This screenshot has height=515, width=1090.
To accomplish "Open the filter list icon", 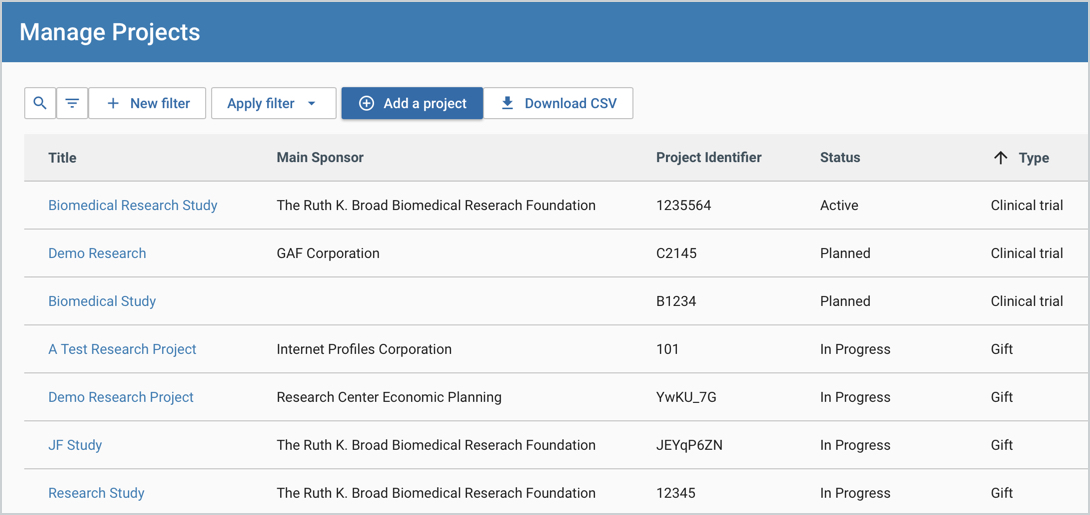I will pos(72,103).
